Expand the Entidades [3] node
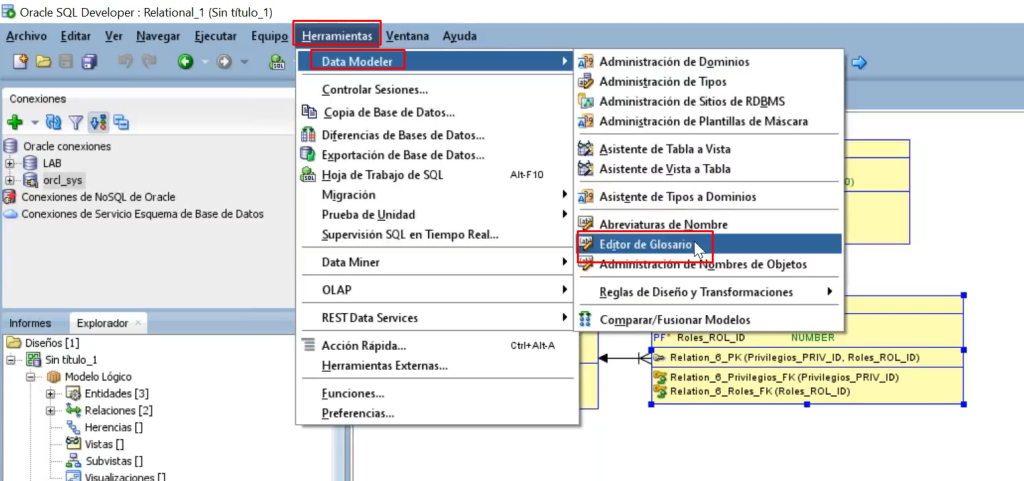Image resolution: width=1024 pixels, height=481 pixels. tap(51, 394)
